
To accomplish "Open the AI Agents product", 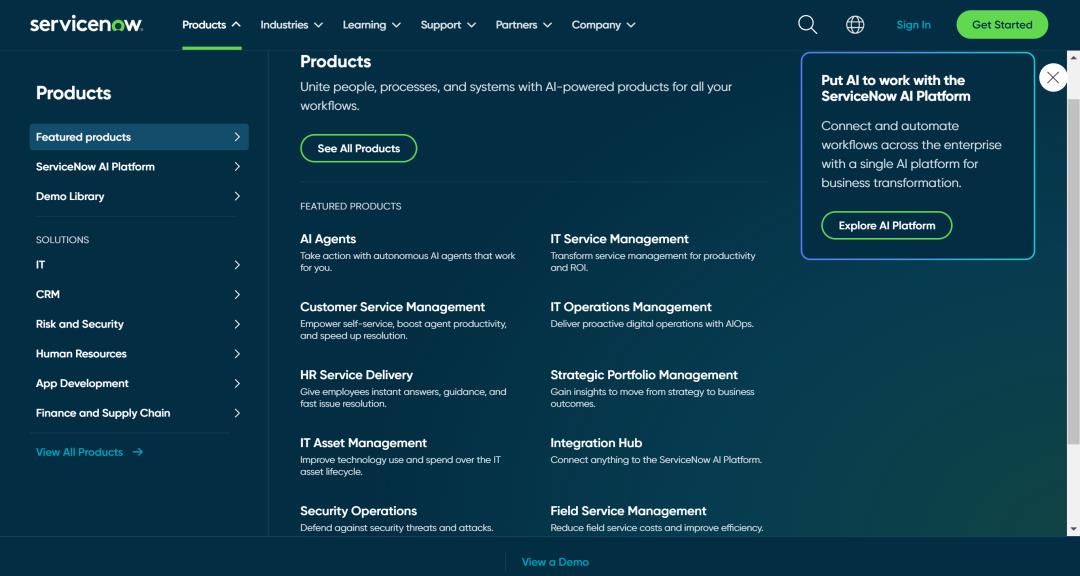I will [x=328, y=239].
